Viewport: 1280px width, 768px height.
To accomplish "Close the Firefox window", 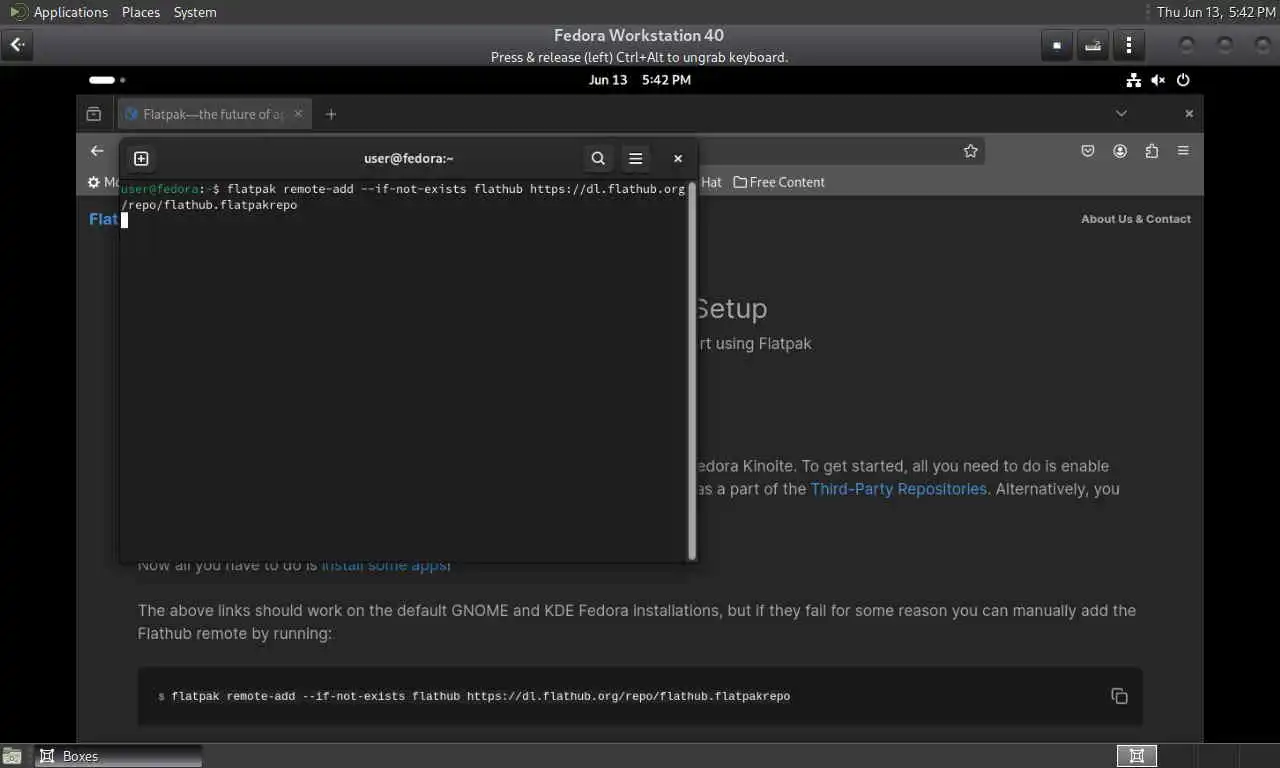I will click(1189, 114).
